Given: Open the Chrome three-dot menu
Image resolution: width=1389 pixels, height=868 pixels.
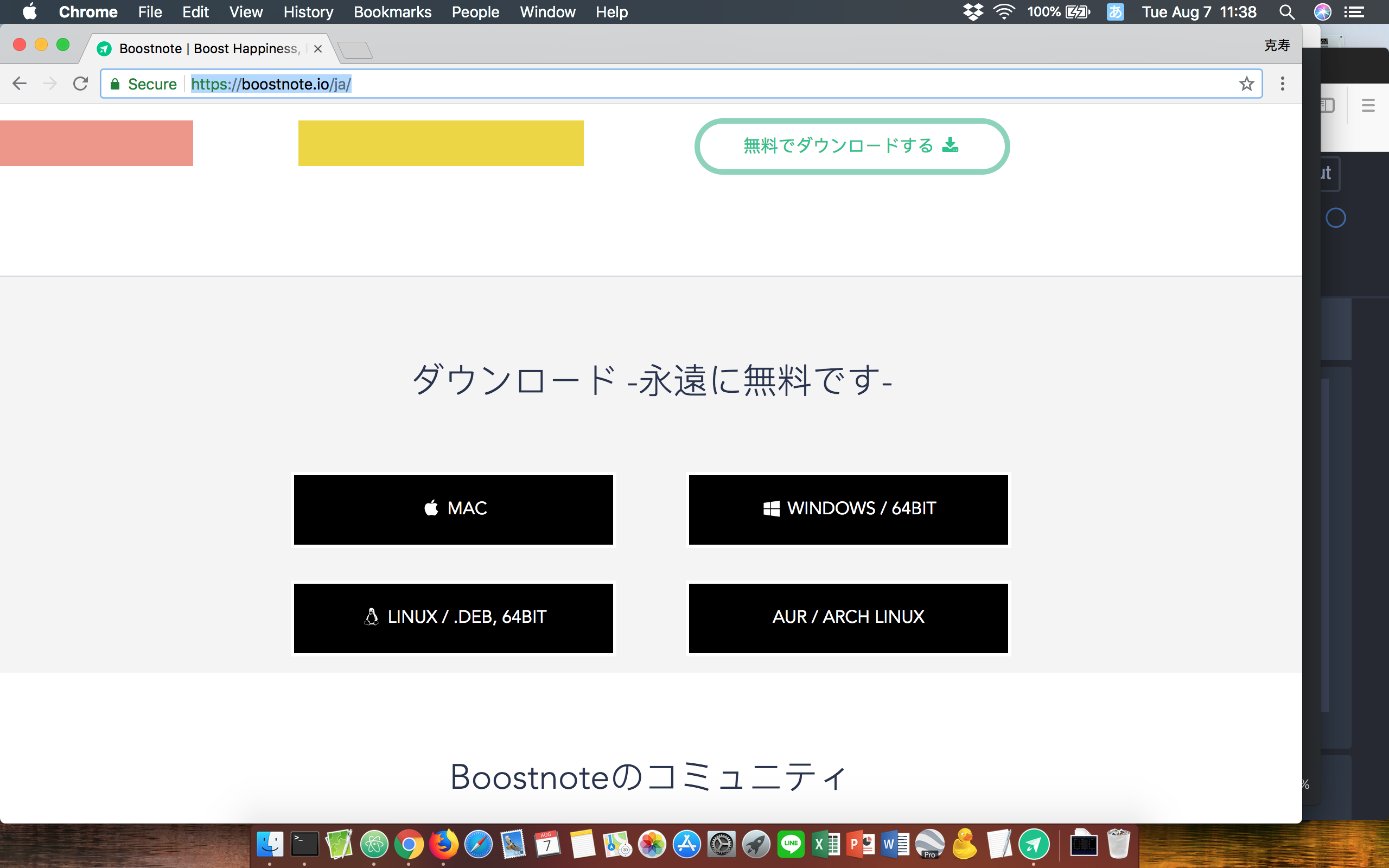Looking at the screenshot, I should pos(1282,84).
